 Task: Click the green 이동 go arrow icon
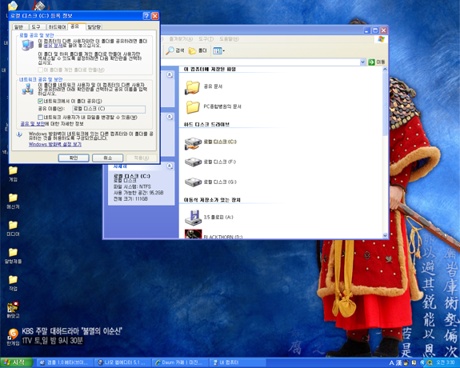point(371,62)
